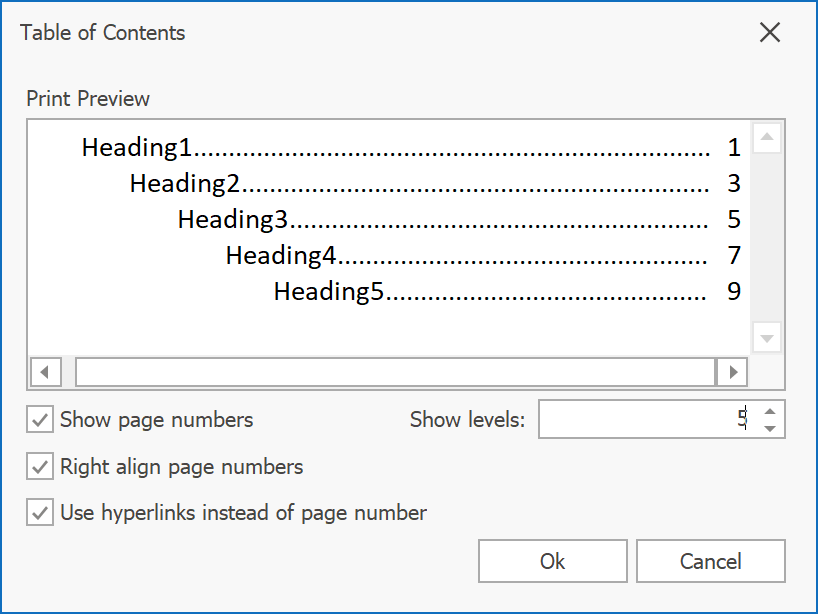Screen dimensions: 818x614
Task: Click the horizontal scroll right arrow
Action: (733, 372)
